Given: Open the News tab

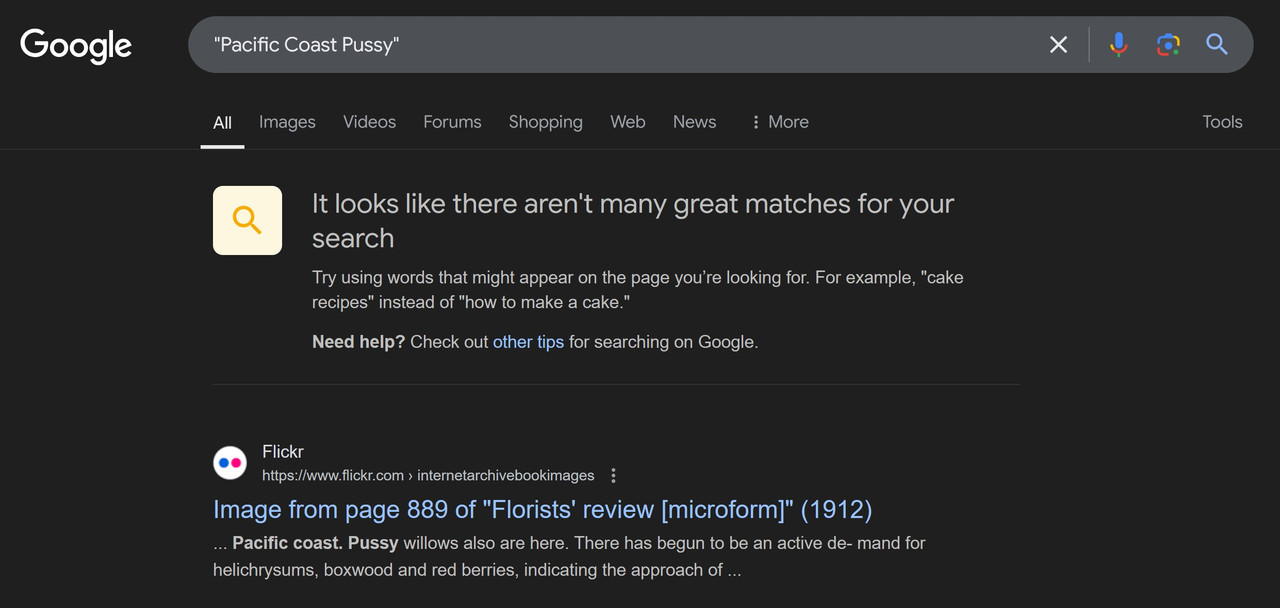Looking at the screenshot, I should coord(694,122).
